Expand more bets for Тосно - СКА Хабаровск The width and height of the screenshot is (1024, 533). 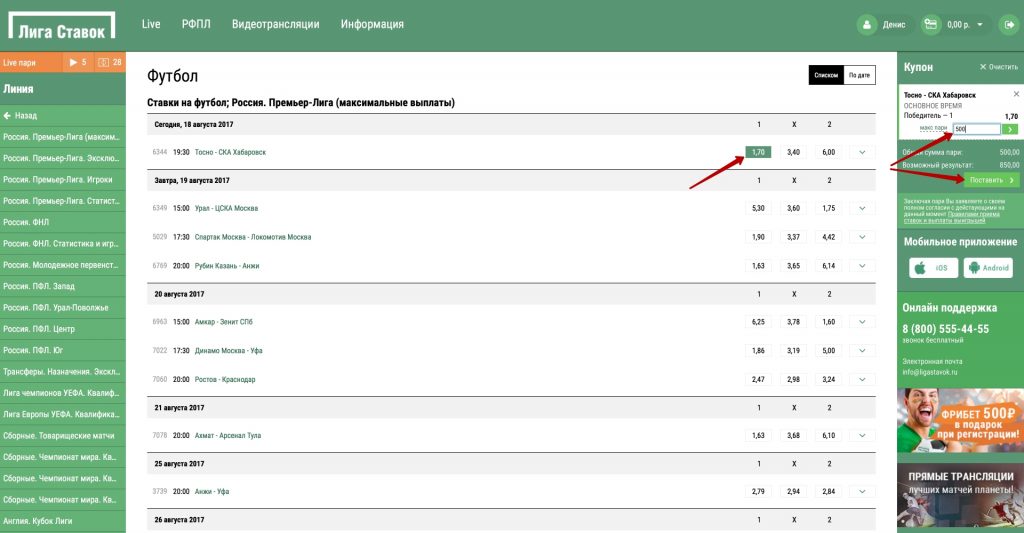(861, 152)
